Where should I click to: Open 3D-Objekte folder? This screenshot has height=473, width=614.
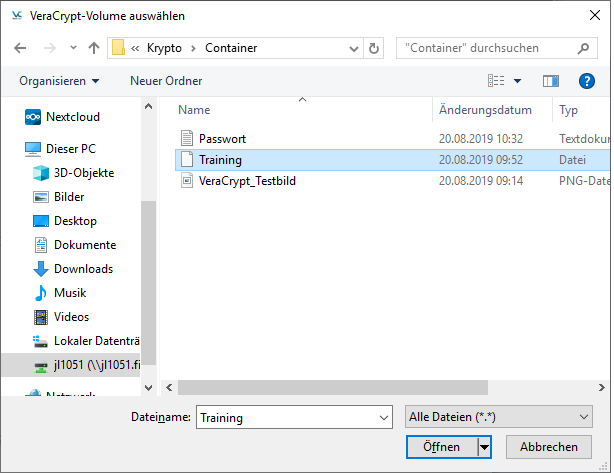tap(84, 173)
